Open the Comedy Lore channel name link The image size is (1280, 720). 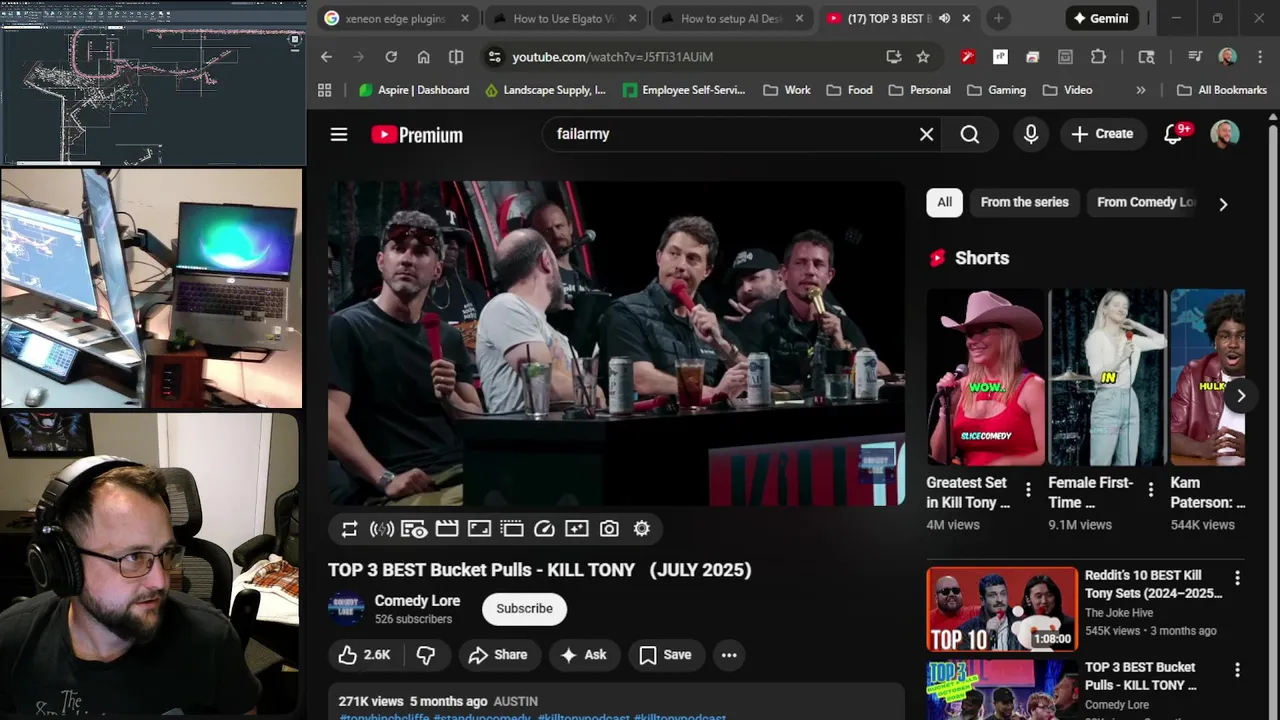pyautogui.click(x=417, y=601)
